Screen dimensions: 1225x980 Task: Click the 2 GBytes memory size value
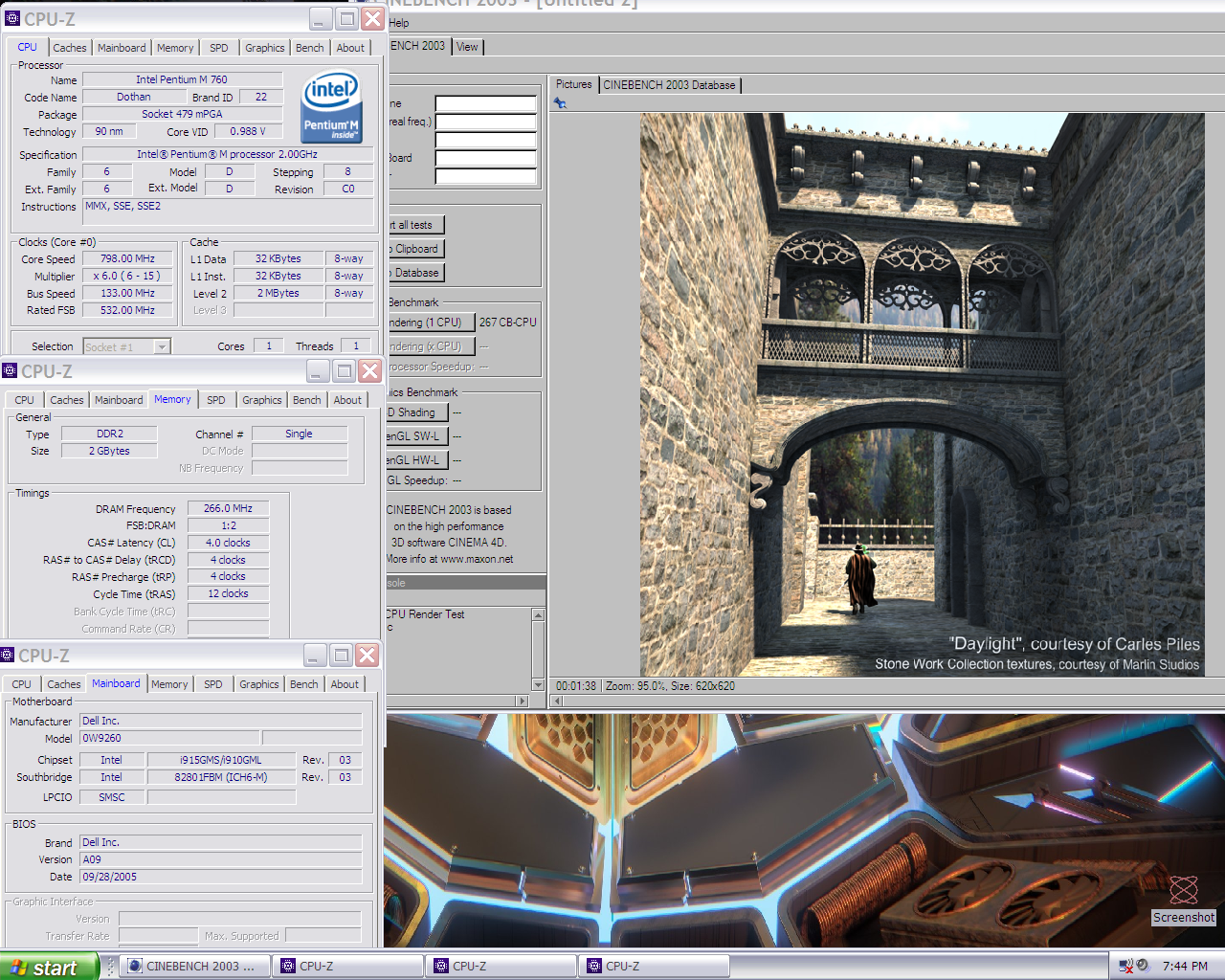[109, 451]
